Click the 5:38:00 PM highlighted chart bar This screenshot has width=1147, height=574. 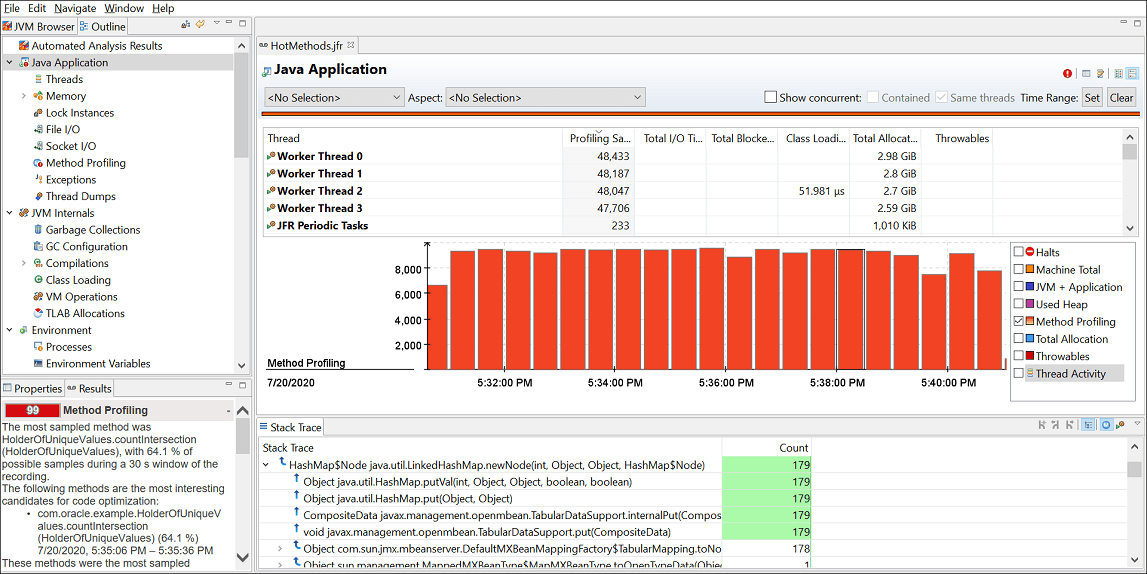pyautogui.click(x=851, y=309)
